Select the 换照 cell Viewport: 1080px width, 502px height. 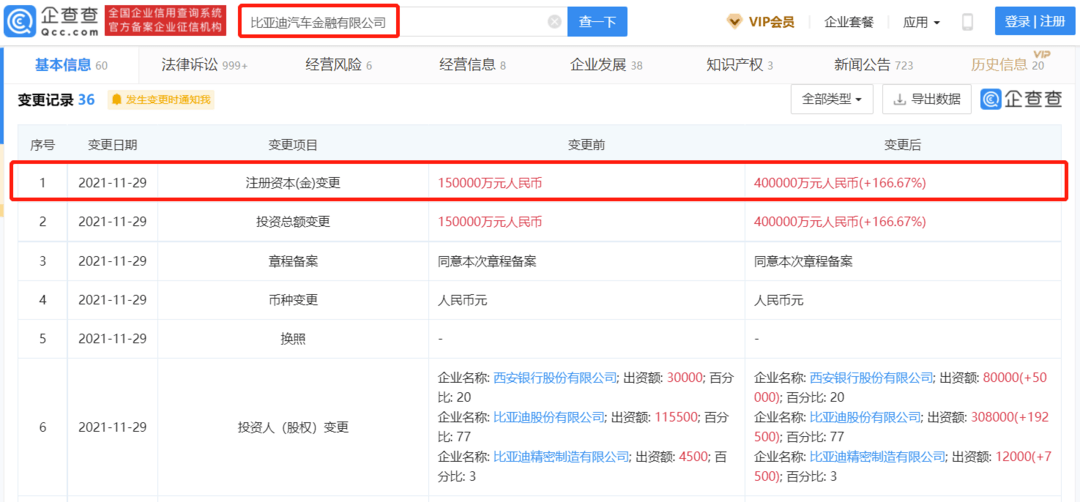(x=293, y=339)
